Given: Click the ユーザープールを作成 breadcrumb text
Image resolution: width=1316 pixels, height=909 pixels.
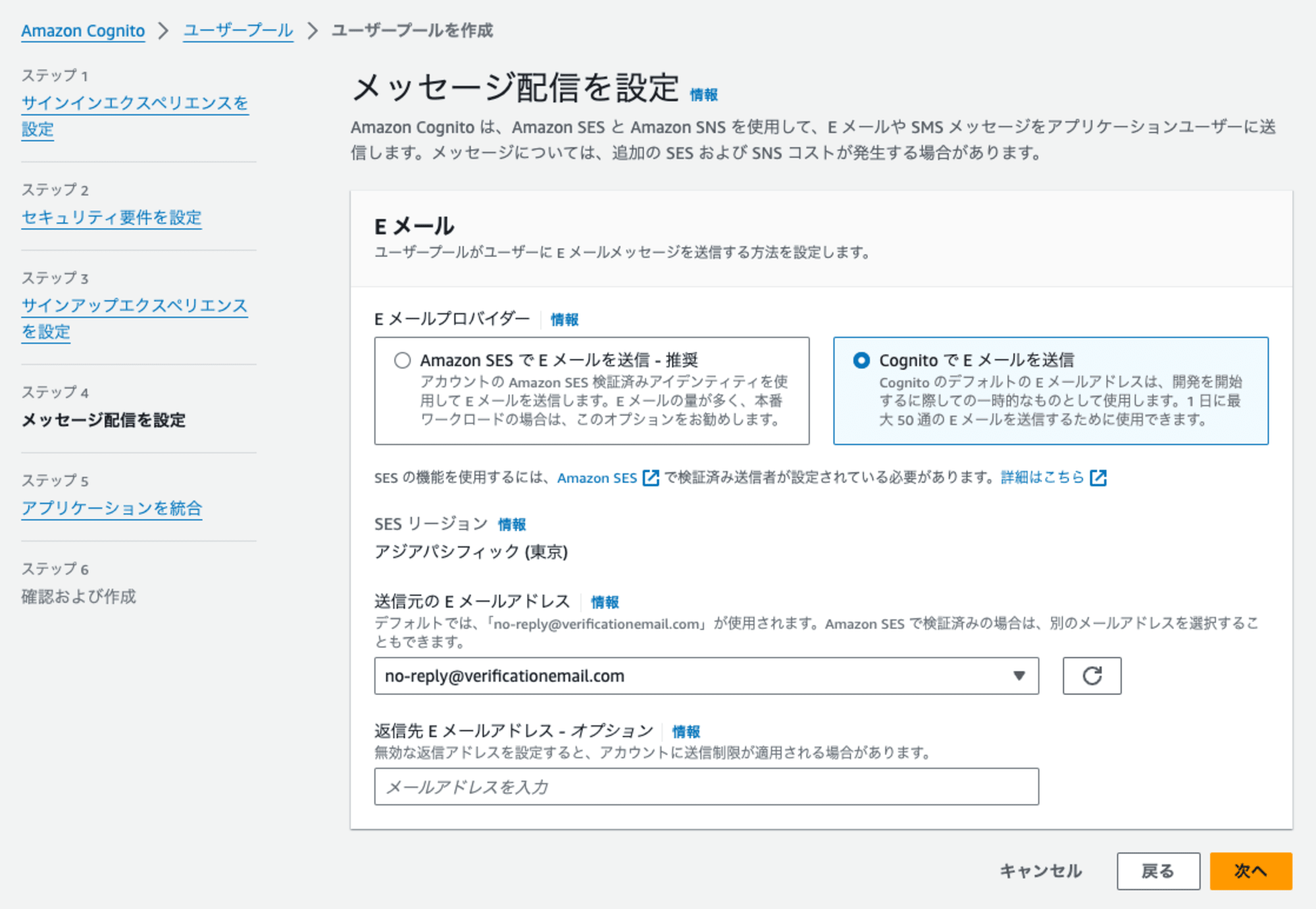Looking at the screenshot, I should (x=413, y=31).
